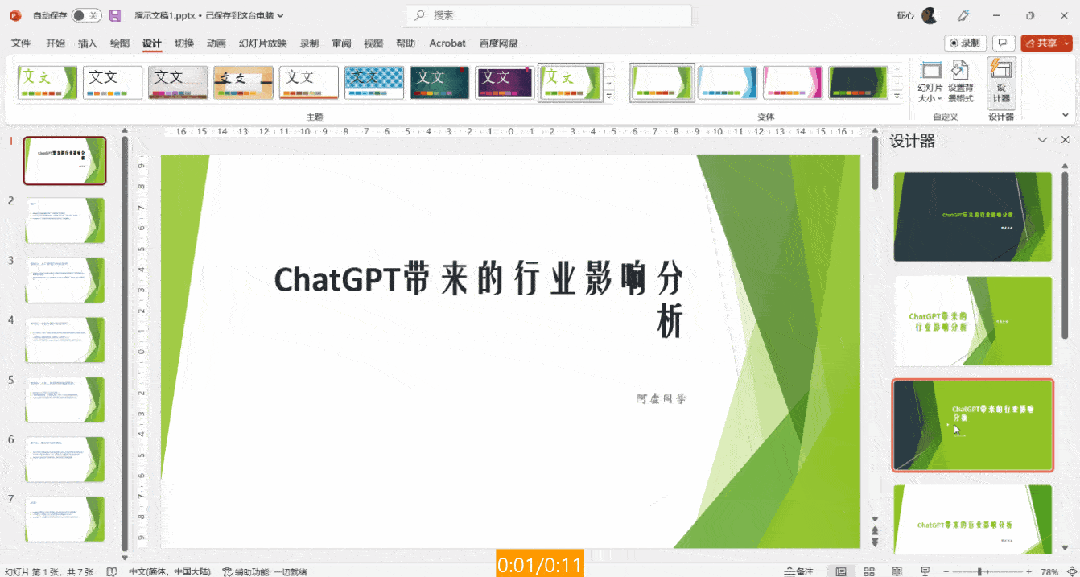Expand the variants gallery more arrow
This screenshot has width=1080, height=577.
click(x=897, y=96)
